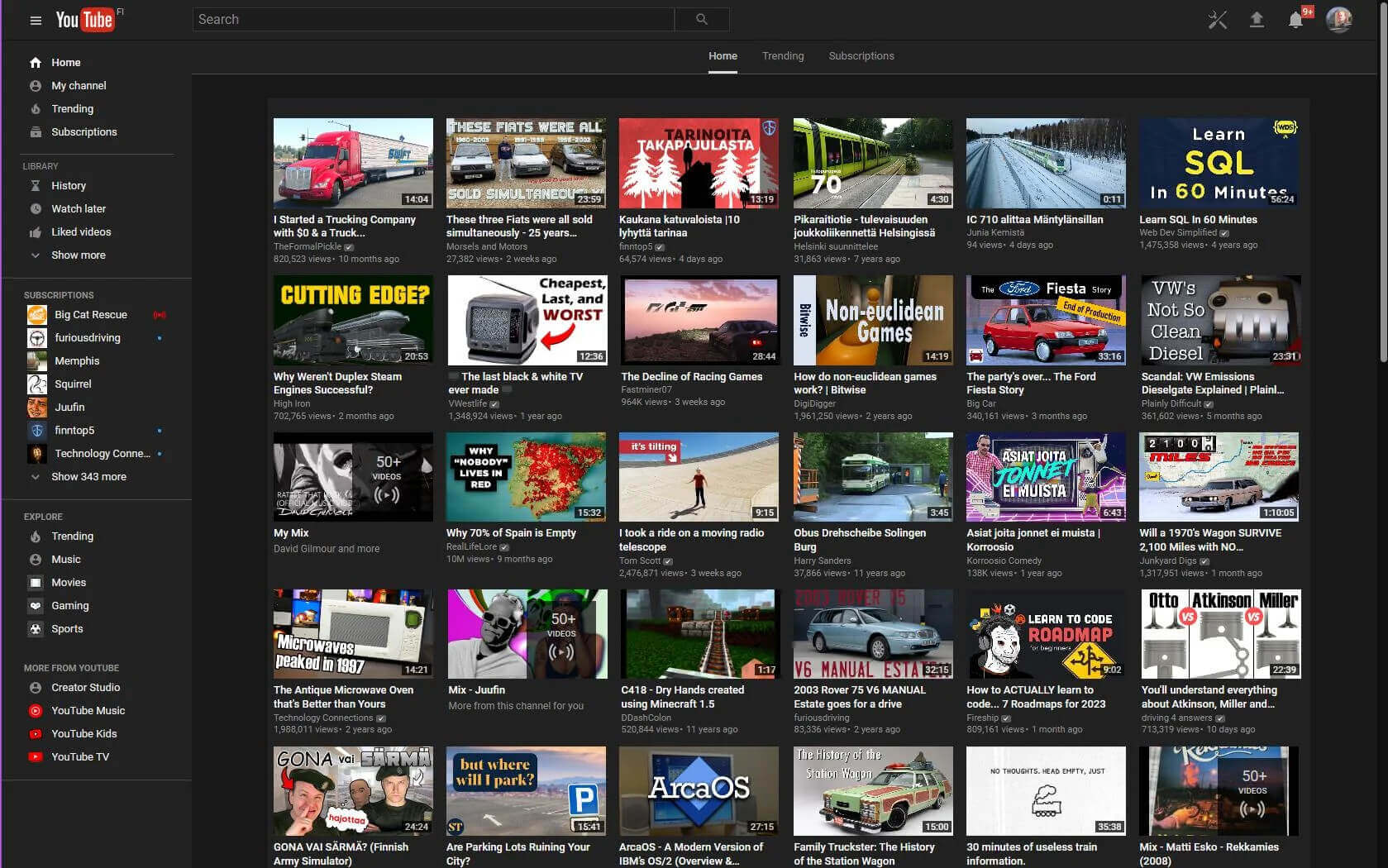1388x868 pixels.
Task: Click the Memphis channel avatar
Action: (37, 361)
